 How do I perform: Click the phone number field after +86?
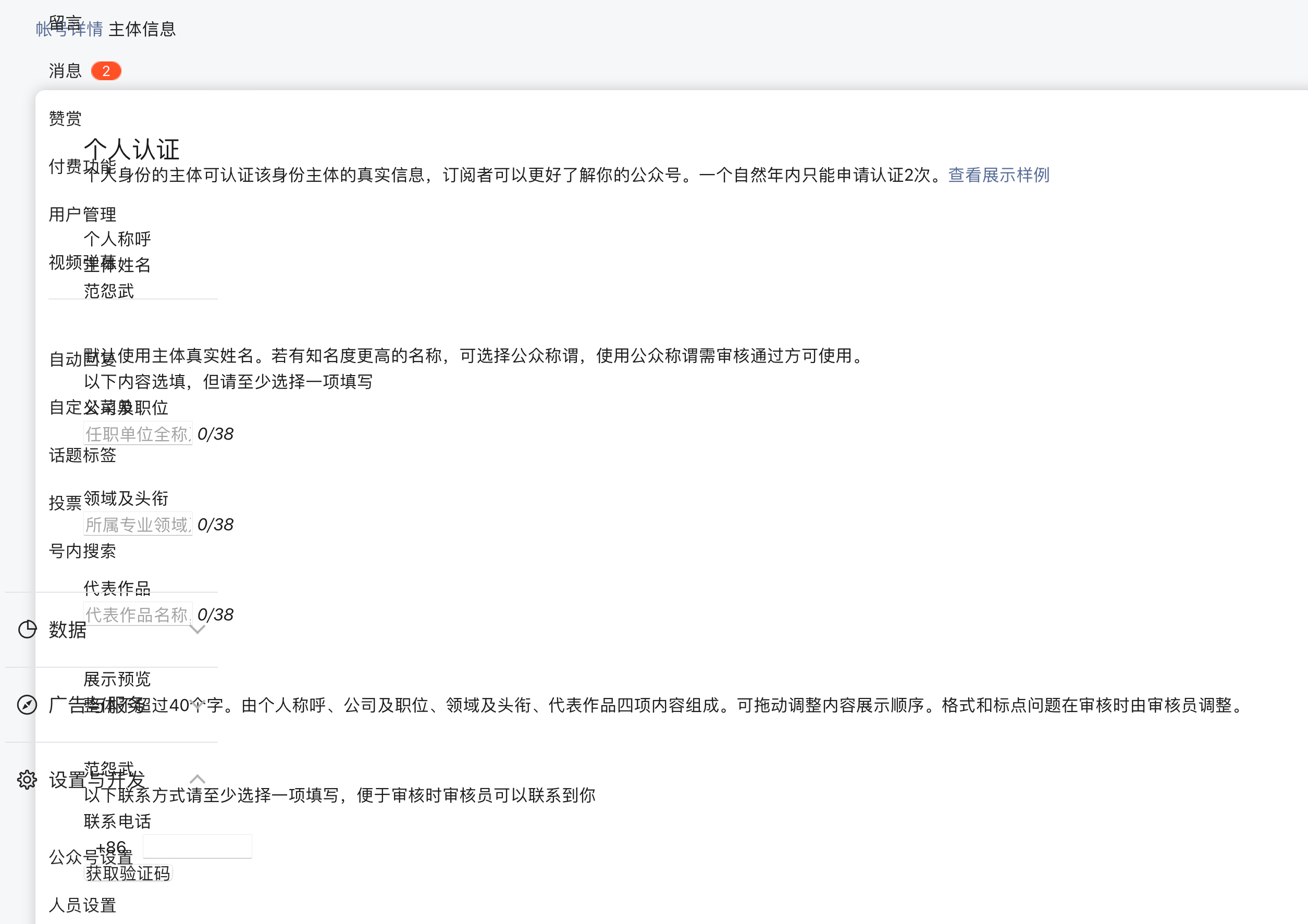(x=197, y=846)
